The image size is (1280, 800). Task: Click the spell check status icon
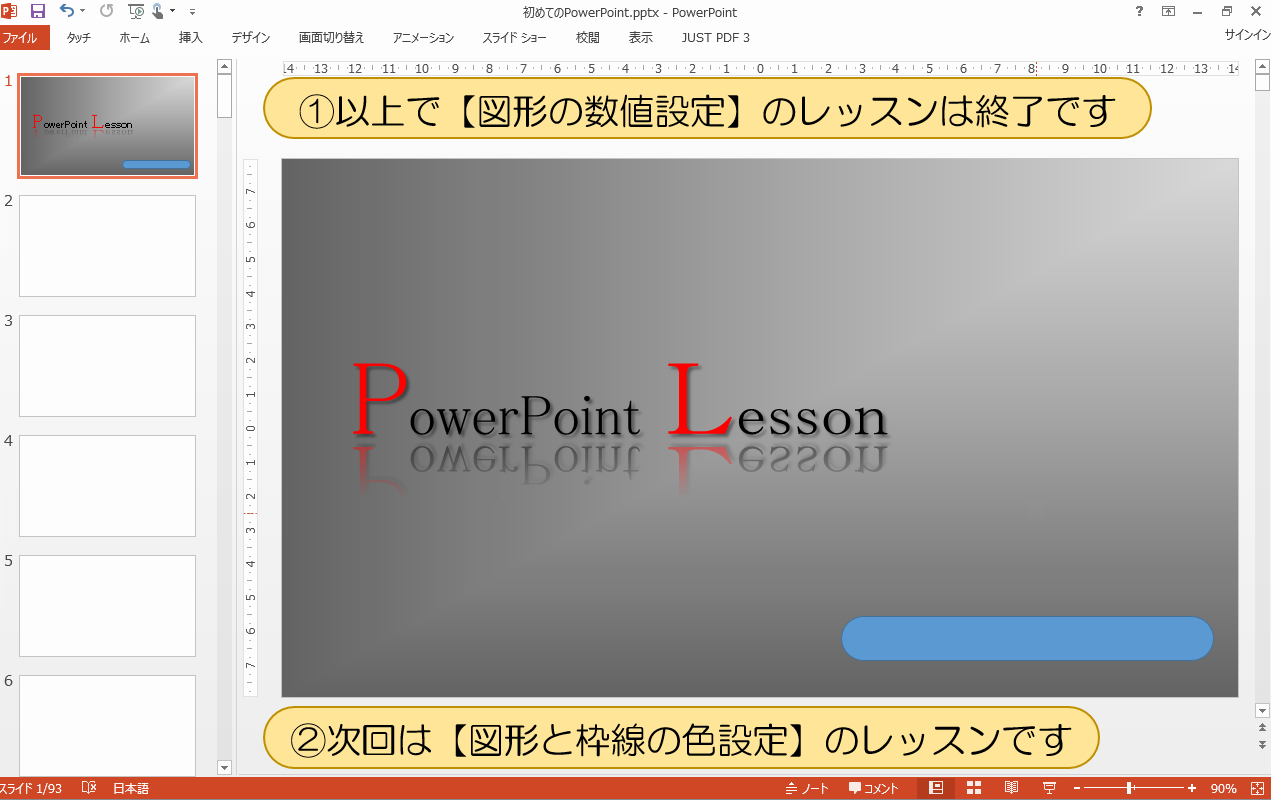click(x=89, y=789)
